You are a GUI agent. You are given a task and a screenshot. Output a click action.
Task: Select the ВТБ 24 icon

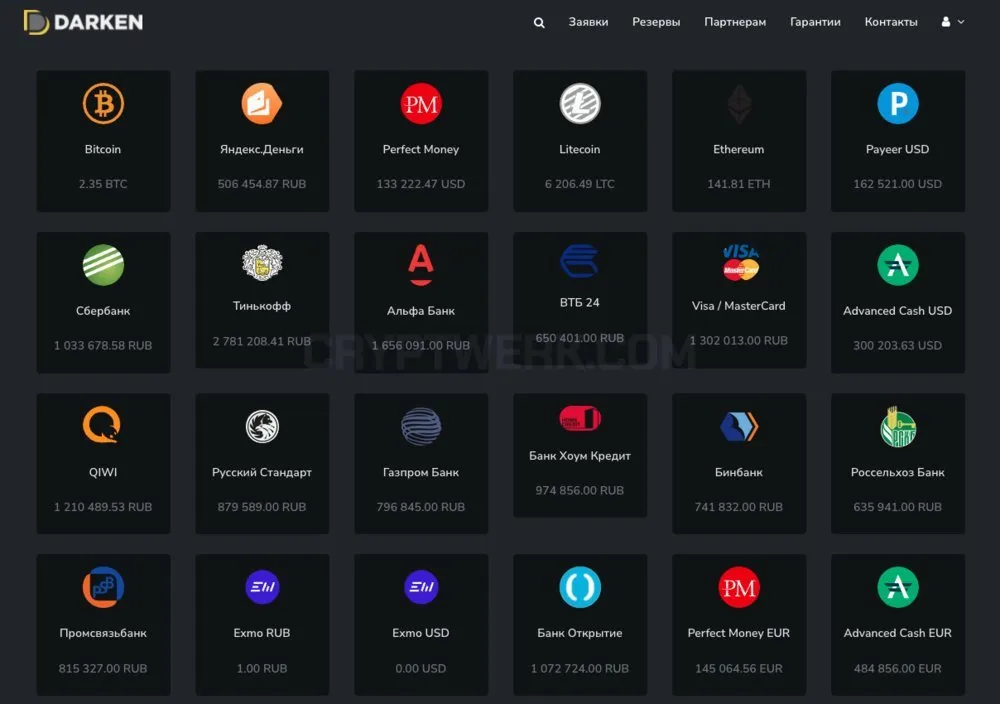(x=580, y=261)
